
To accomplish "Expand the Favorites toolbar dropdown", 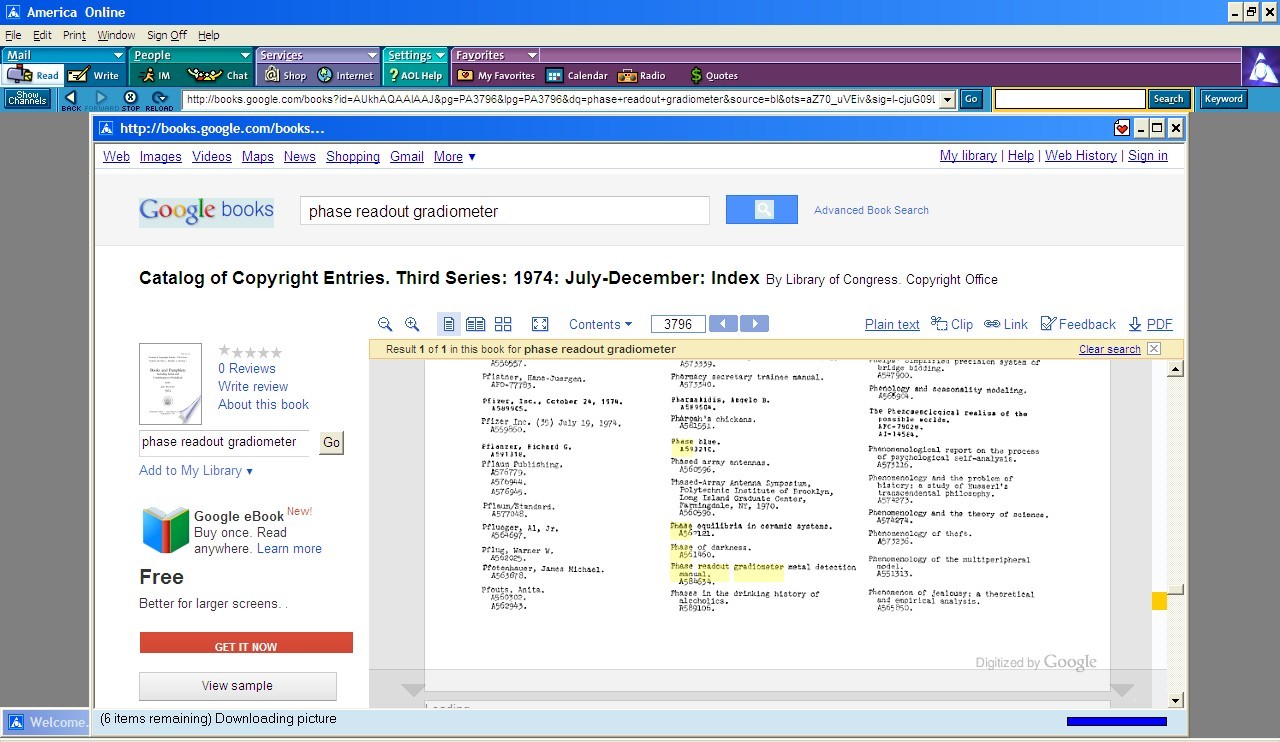I will (x=532, y=55).
